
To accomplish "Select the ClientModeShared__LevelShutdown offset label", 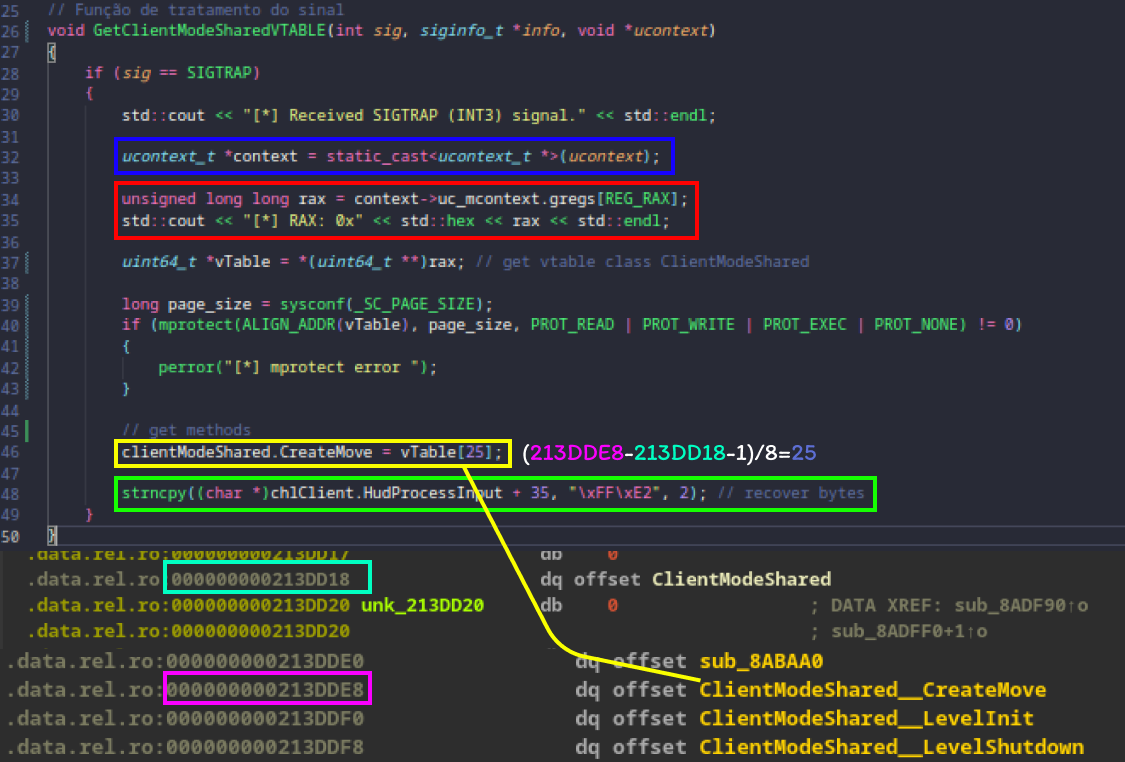I will pos(891,747).
